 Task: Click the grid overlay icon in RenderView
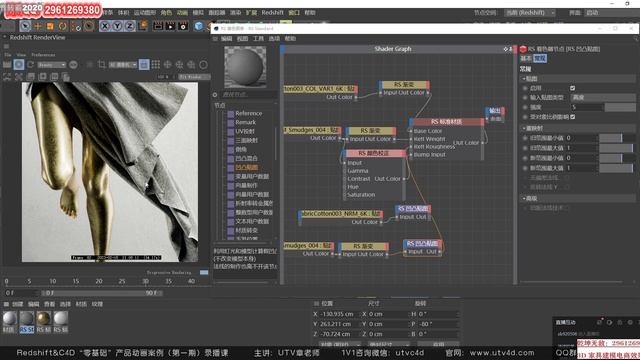156,64
